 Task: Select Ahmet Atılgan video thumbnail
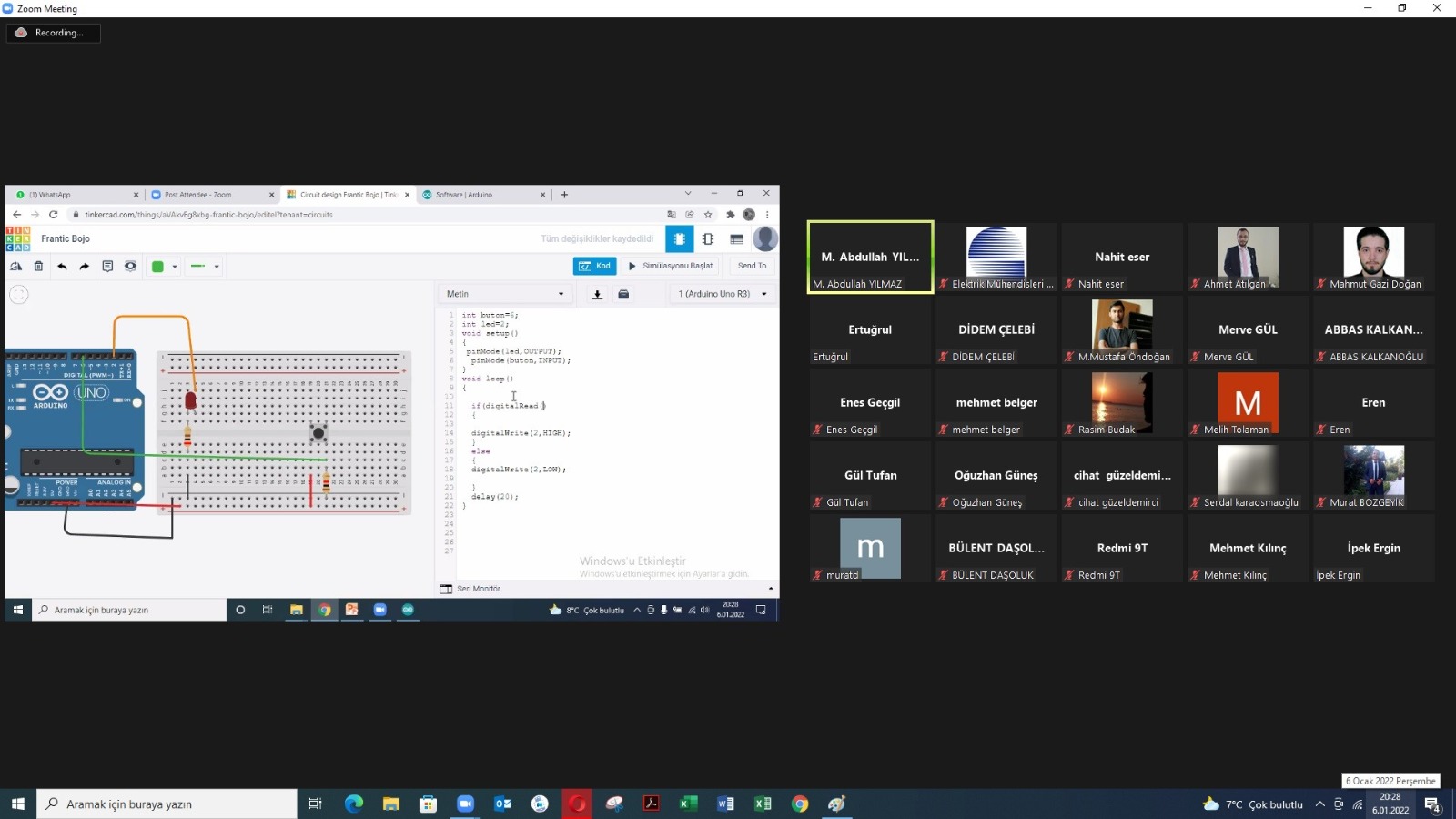click(1248, 256)
